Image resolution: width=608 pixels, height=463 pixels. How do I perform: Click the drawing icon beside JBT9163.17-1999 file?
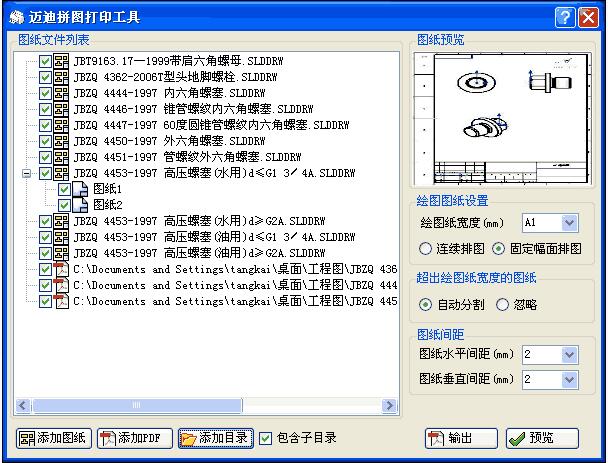click(x=61, y=61)
